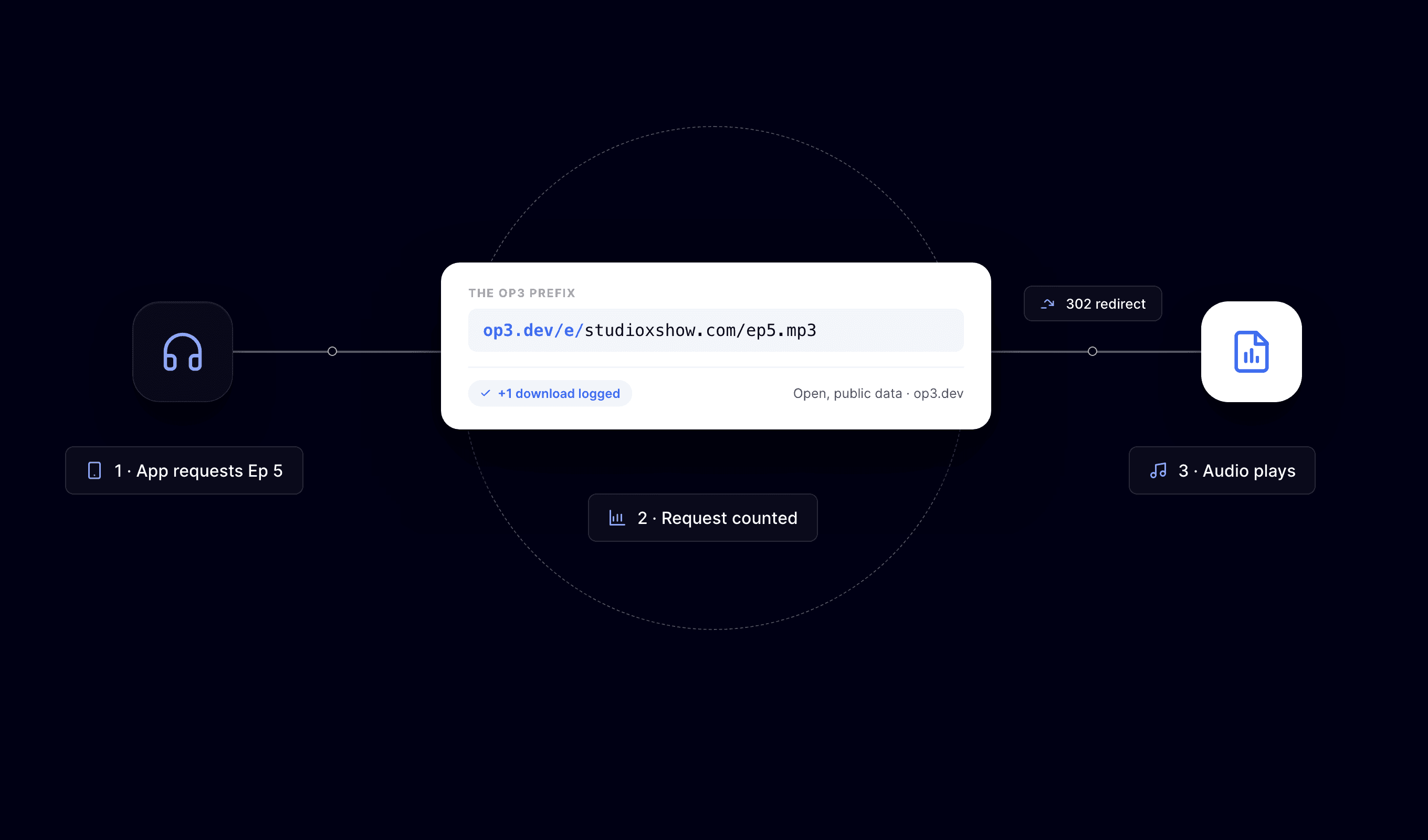The height and width of the screenshot is (840, 1428).
Task: Select the '3 · Audio plays' pill
Action: coord(1222,470)
